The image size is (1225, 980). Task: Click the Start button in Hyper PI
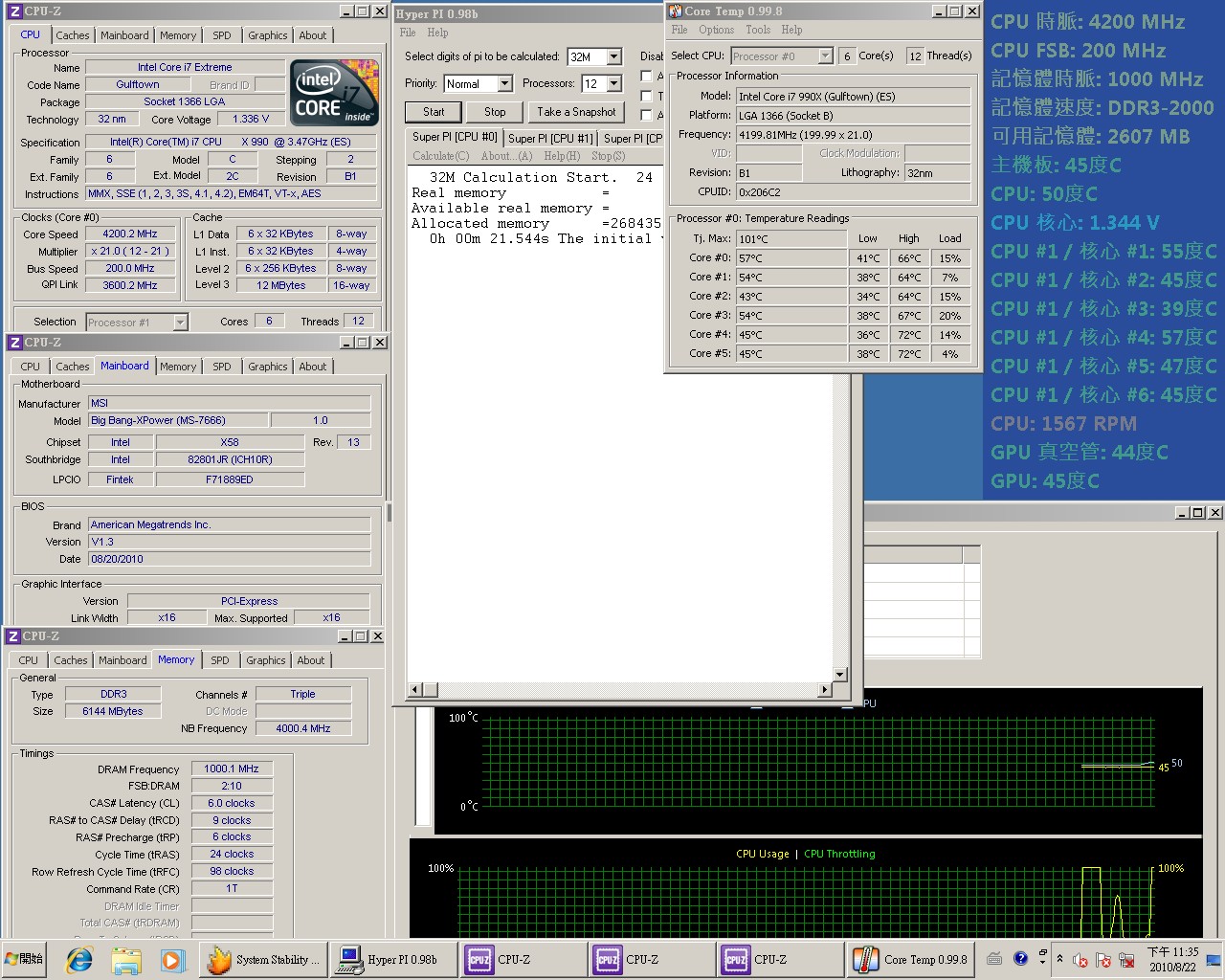point(434,112)
